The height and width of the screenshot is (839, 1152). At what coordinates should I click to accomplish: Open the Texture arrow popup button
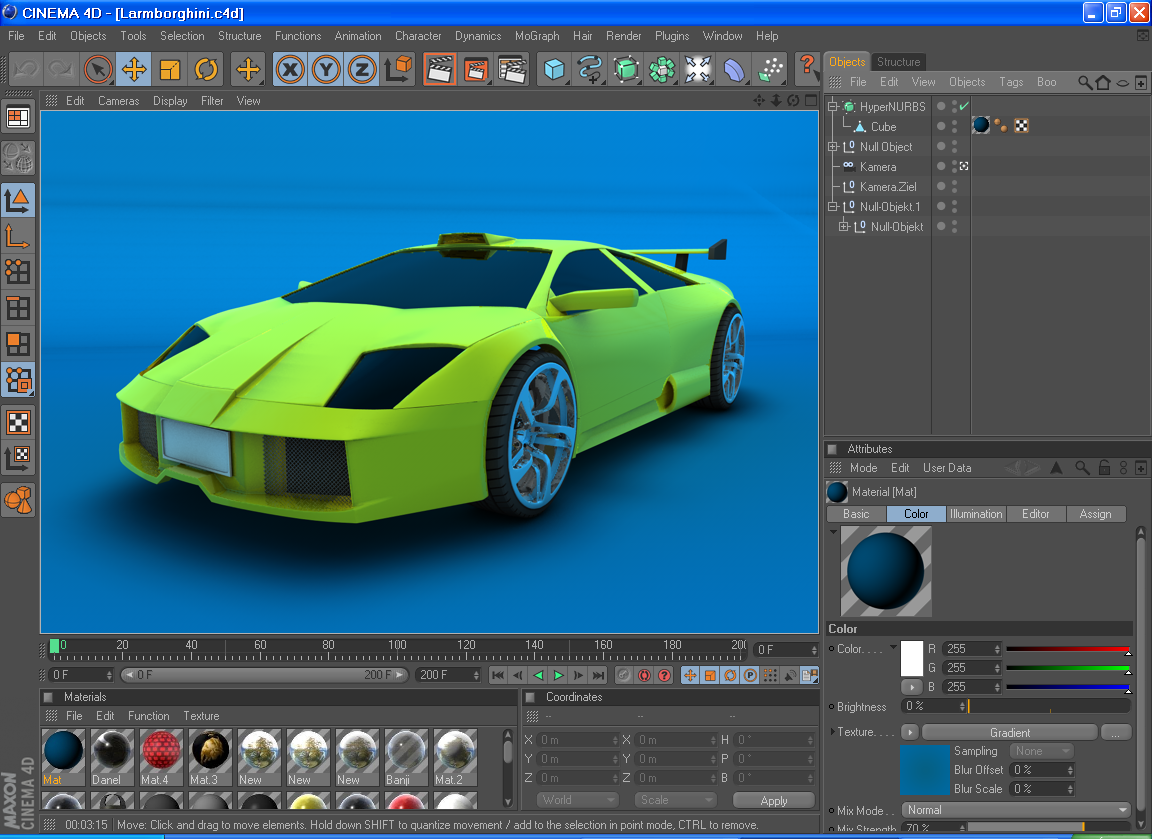tap(910, 732)
